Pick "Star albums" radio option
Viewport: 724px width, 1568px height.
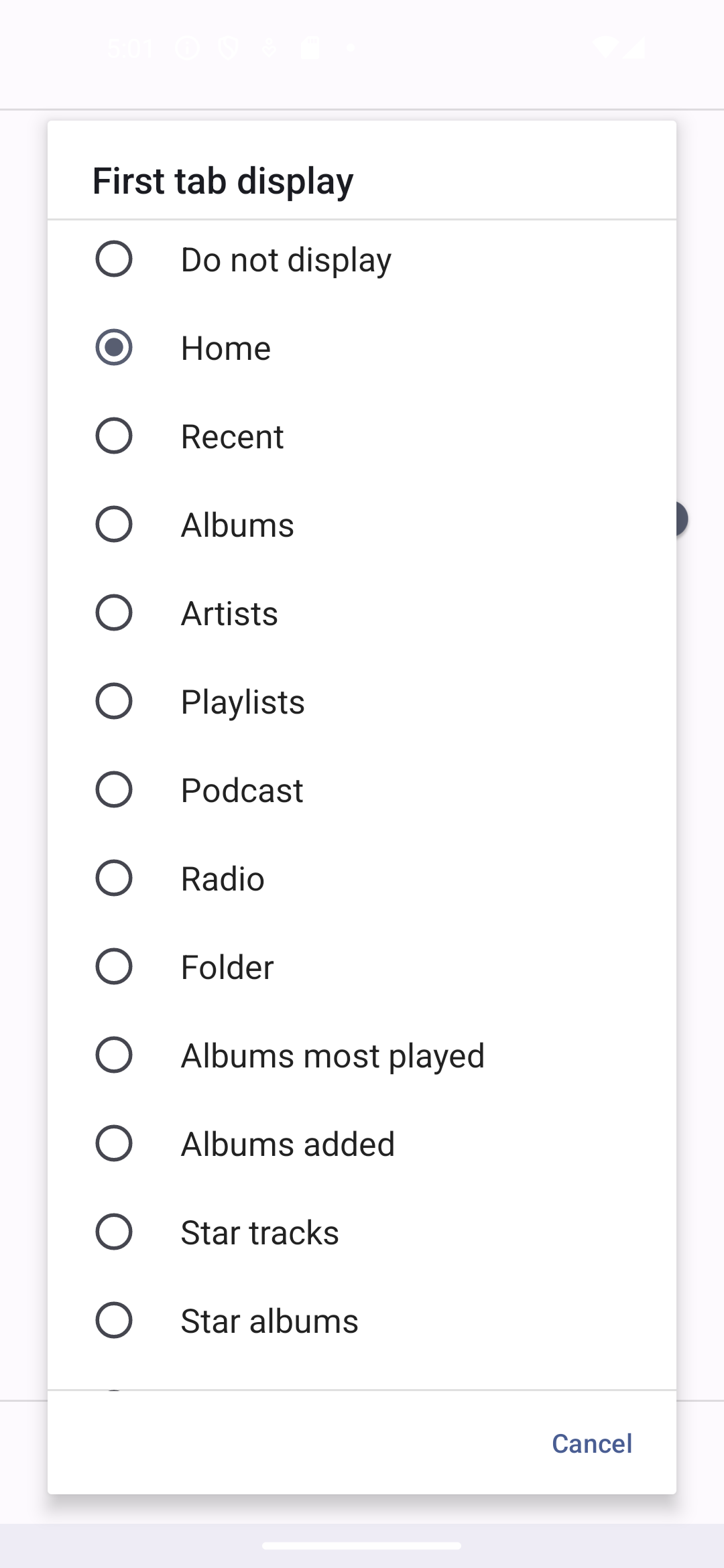(114, 1321)
